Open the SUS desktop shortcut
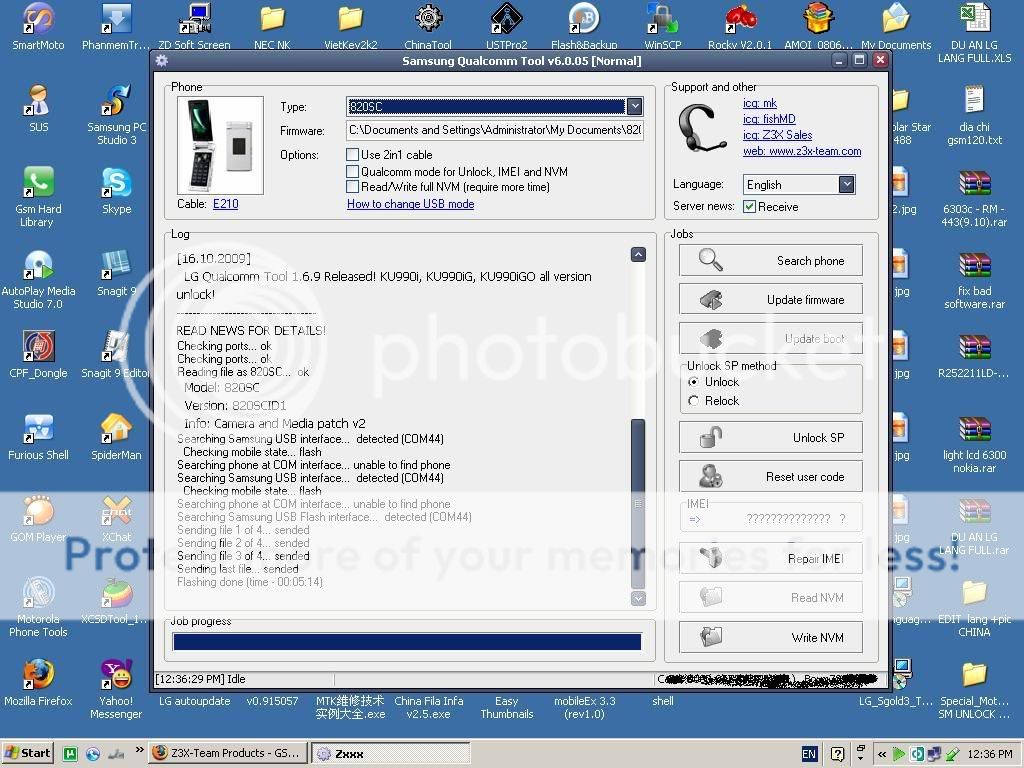 (38, 108)
